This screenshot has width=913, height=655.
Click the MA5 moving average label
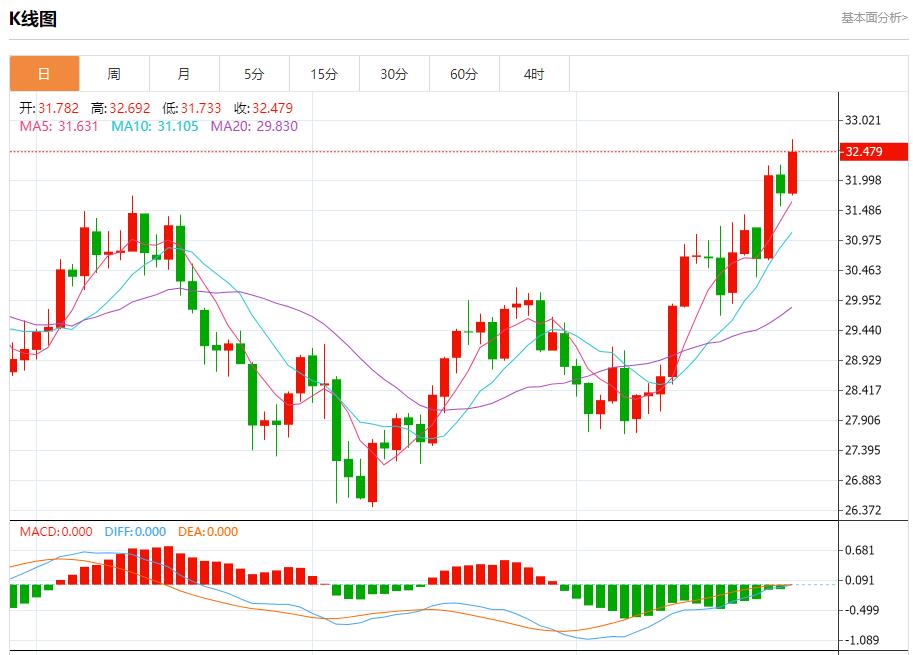pyautogui.click(x=38, y=126)
